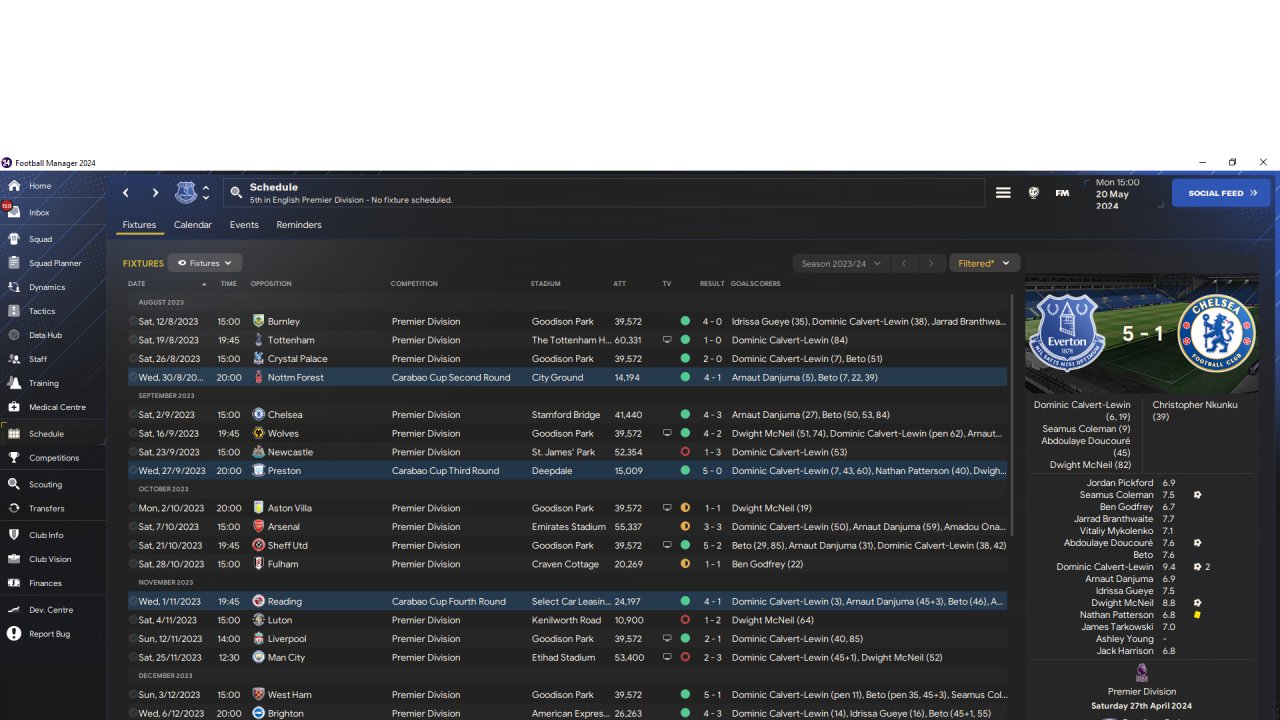
Task: Open the Finances money icon
Action: [14, 583]
